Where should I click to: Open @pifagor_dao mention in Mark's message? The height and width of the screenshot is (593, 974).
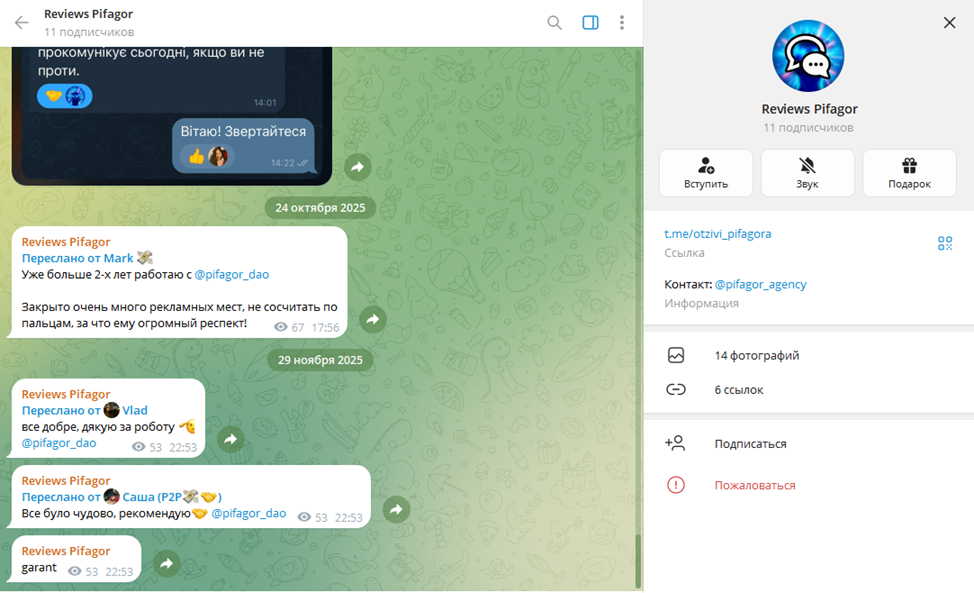pyautogui.click(x=232, y=274)
